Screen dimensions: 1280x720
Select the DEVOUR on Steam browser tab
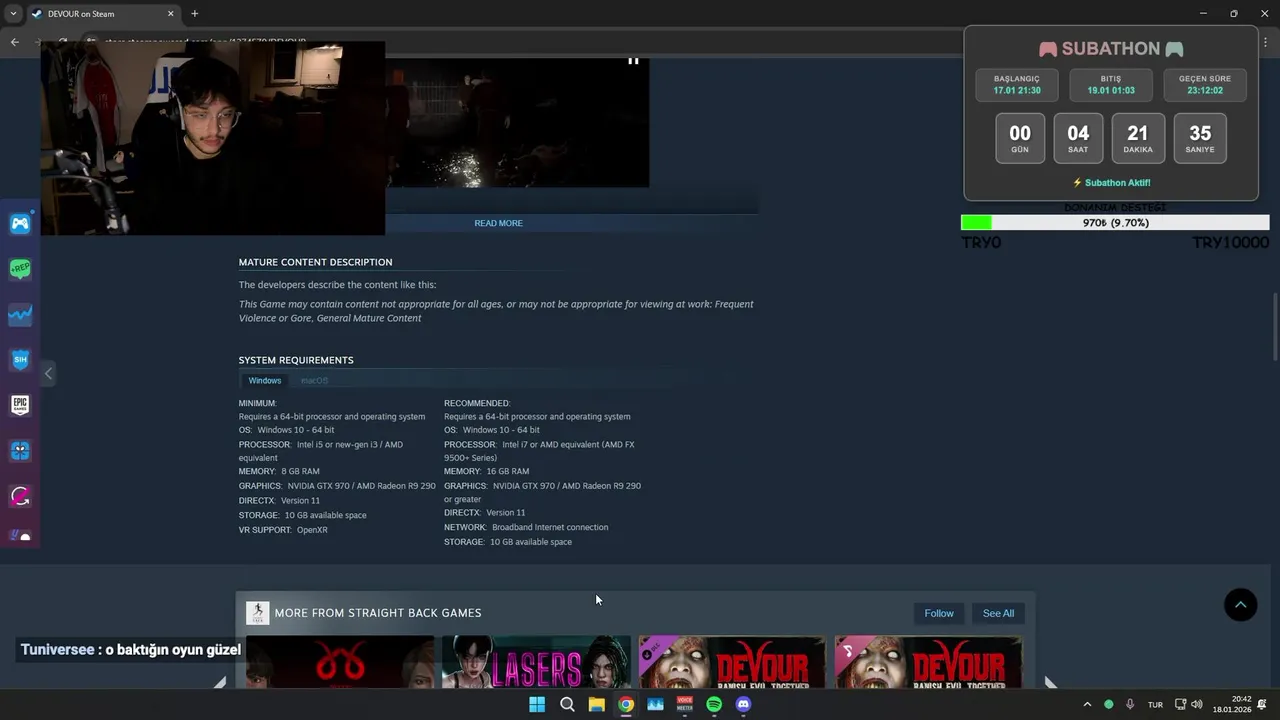coord(100,14)
